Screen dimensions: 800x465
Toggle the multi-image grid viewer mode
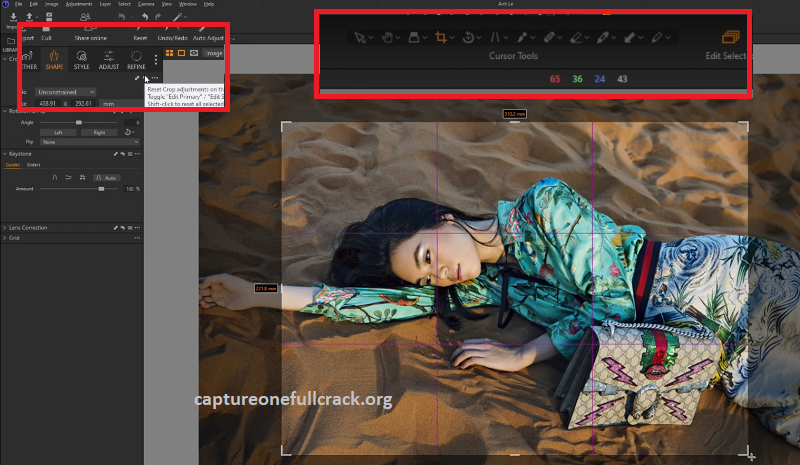pos(169,53)
